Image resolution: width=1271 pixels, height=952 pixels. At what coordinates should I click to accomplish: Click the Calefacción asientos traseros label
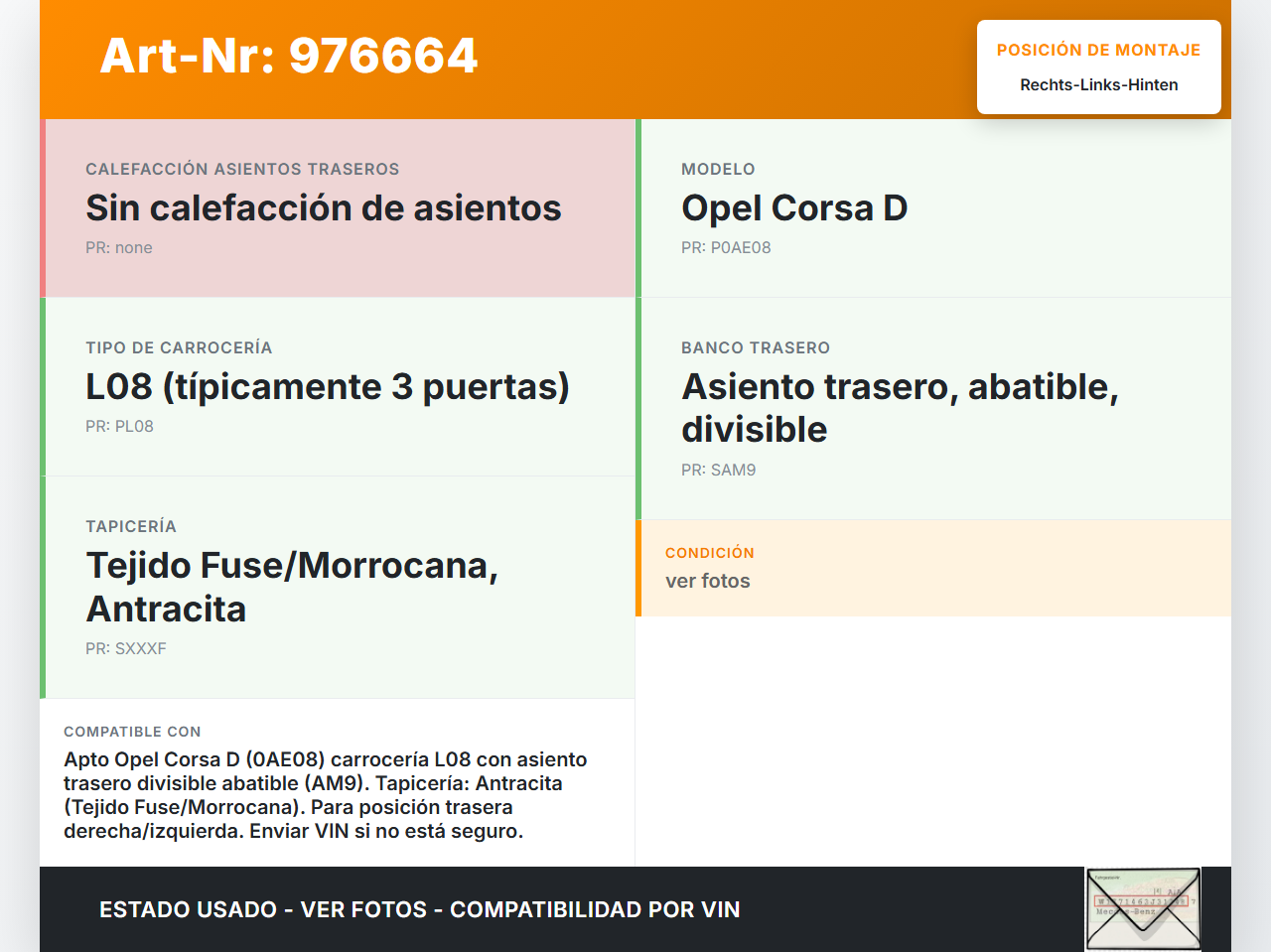242,170
